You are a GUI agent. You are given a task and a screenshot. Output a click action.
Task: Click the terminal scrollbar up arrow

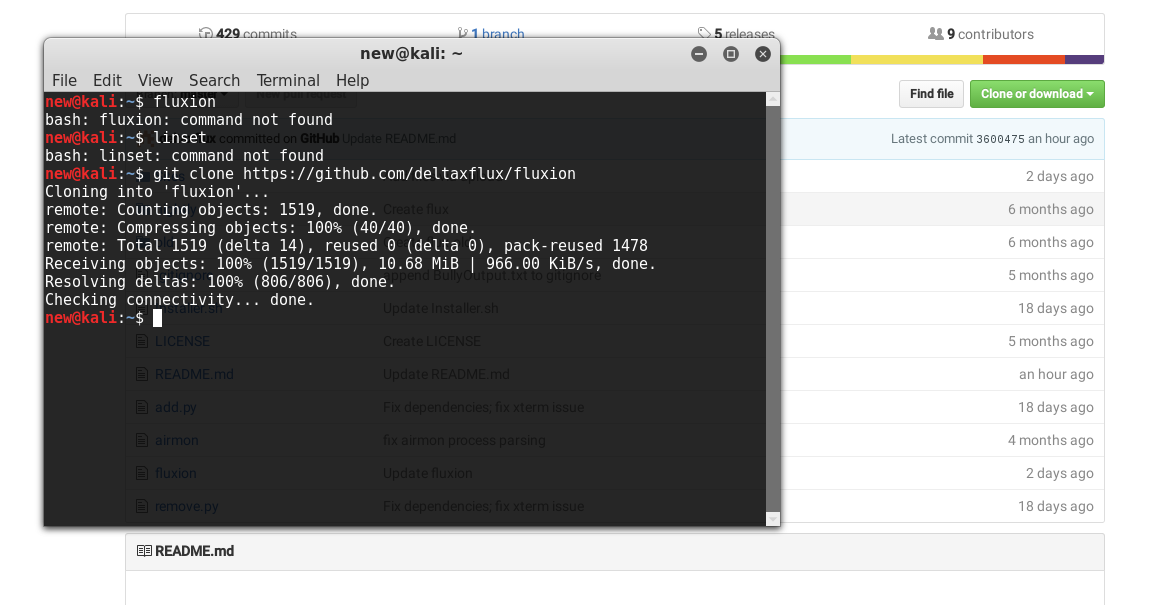(773, 99)
